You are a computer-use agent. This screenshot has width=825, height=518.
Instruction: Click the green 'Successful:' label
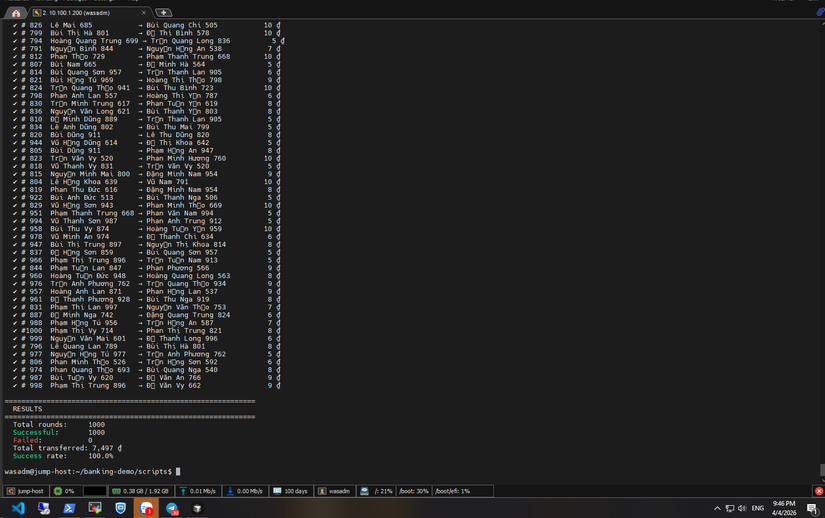34,432
